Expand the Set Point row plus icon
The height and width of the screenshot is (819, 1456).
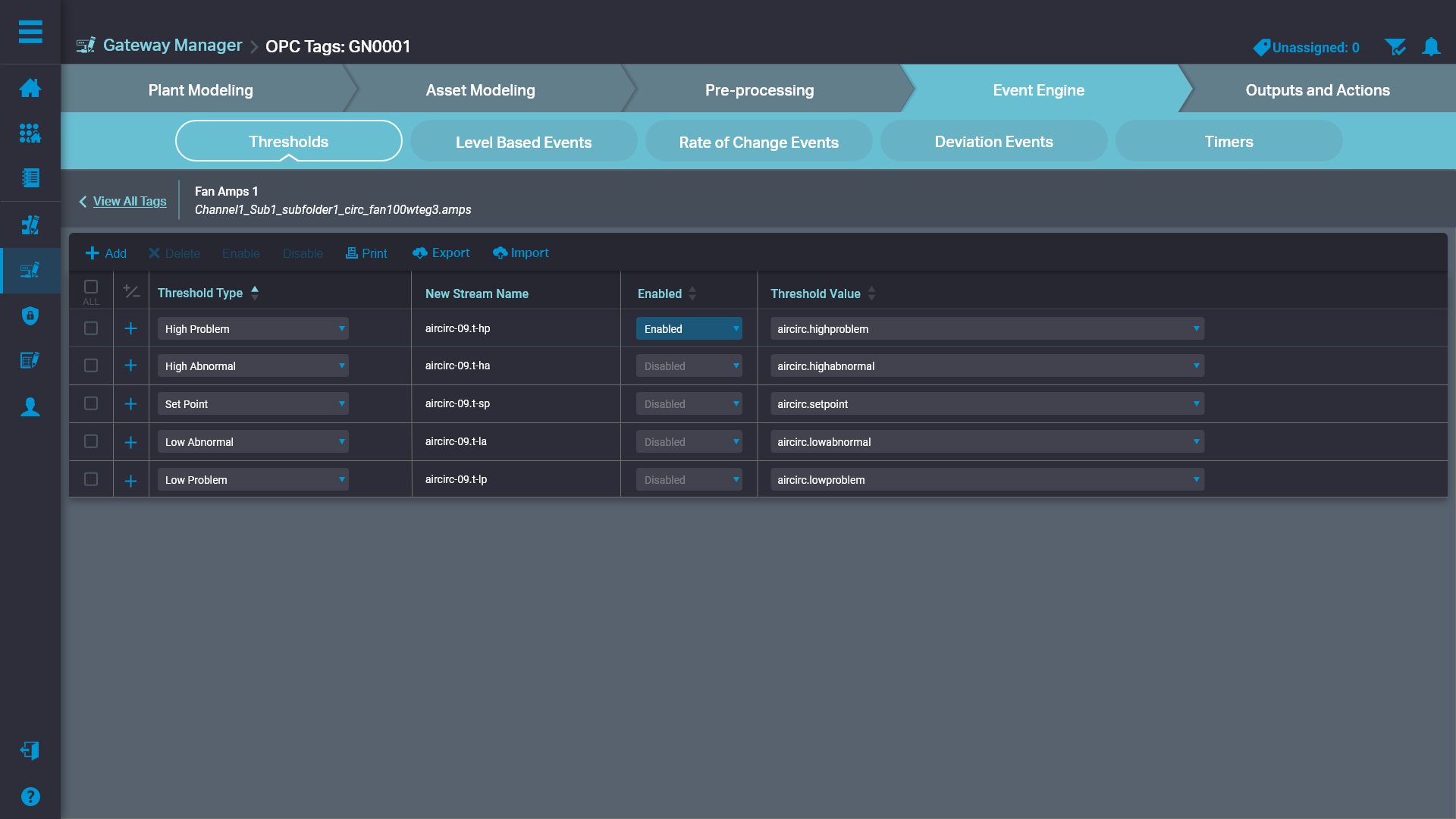coord(130,403)
